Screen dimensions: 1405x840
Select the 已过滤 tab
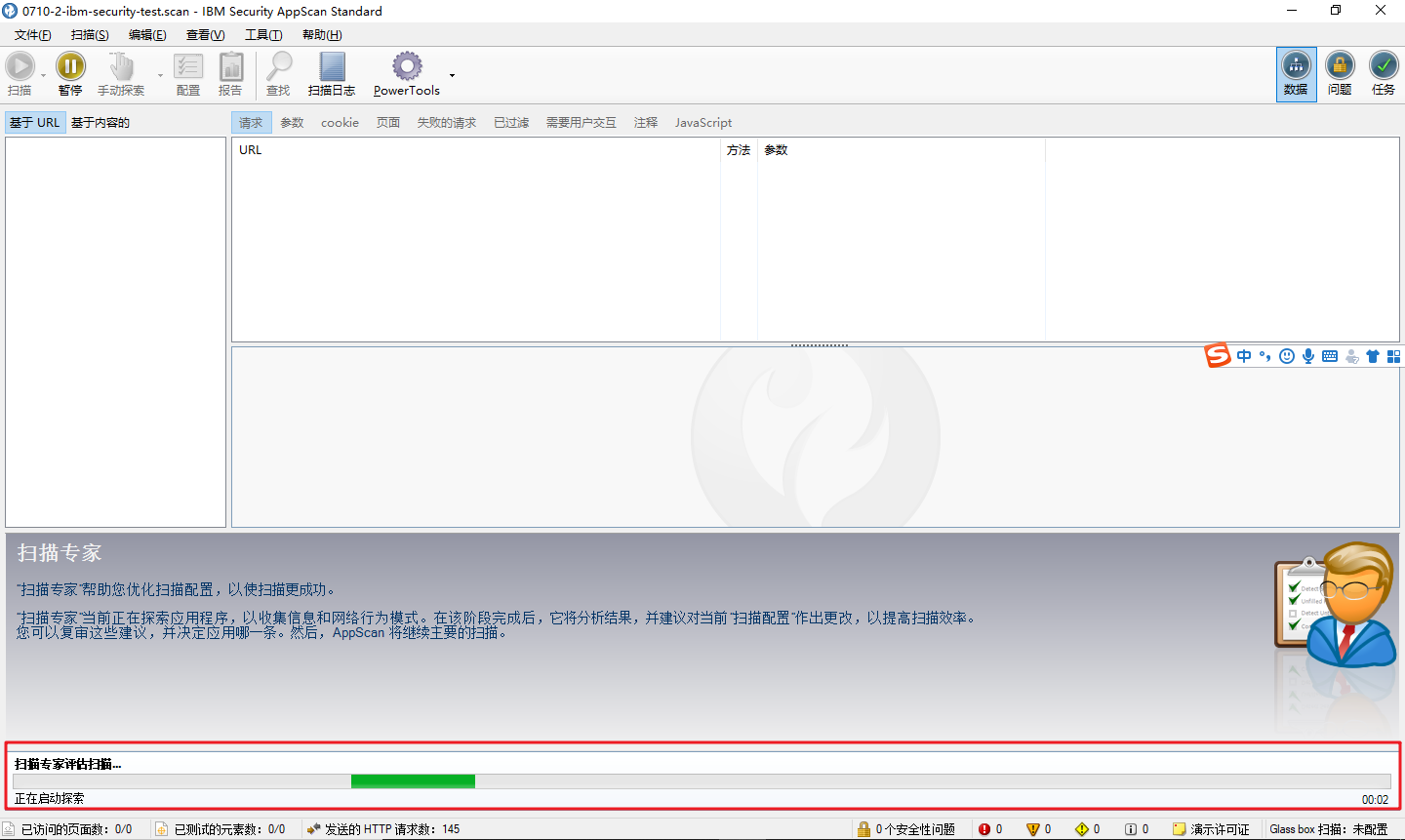[x=511, y=123]
